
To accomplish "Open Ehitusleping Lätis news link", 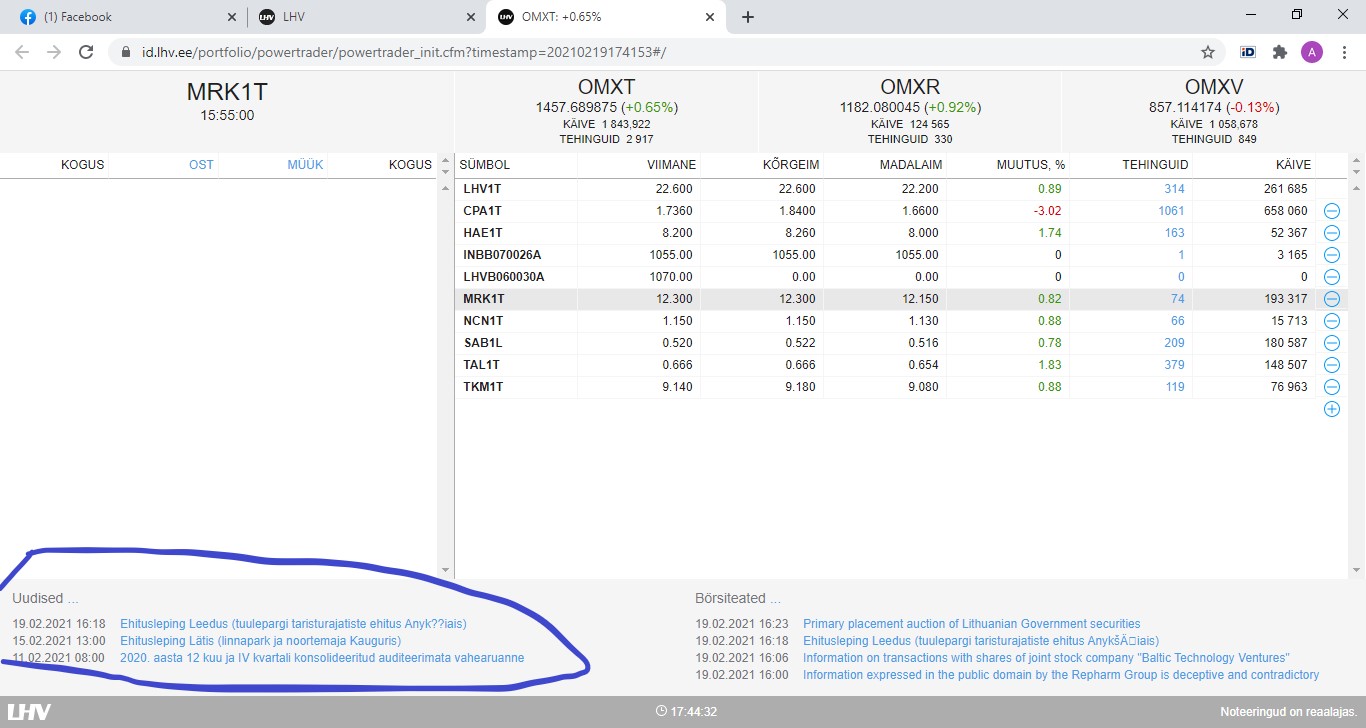I will pyautogui.click(x=260, y=640).
